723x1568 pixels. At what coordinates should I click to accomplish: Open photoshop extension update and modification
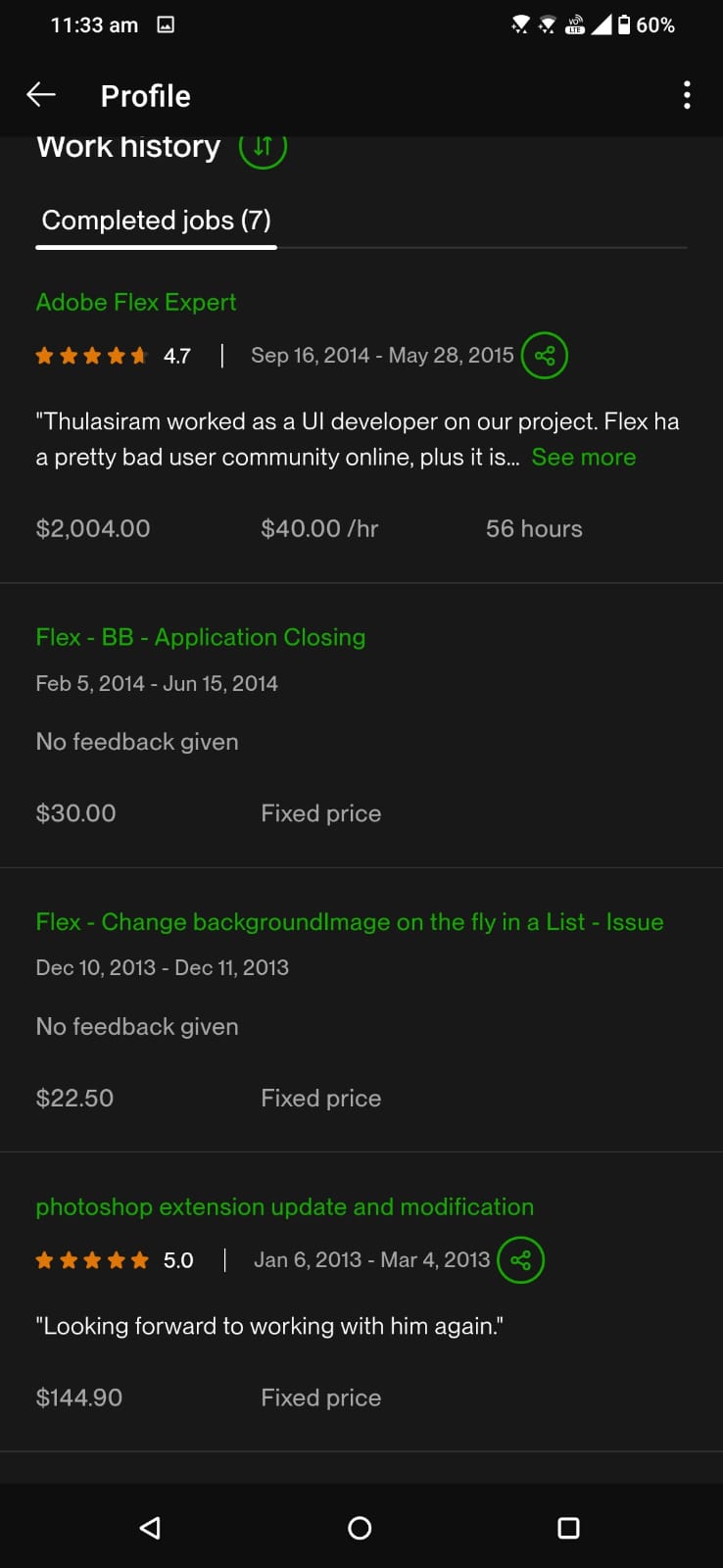pos(285,1206)
